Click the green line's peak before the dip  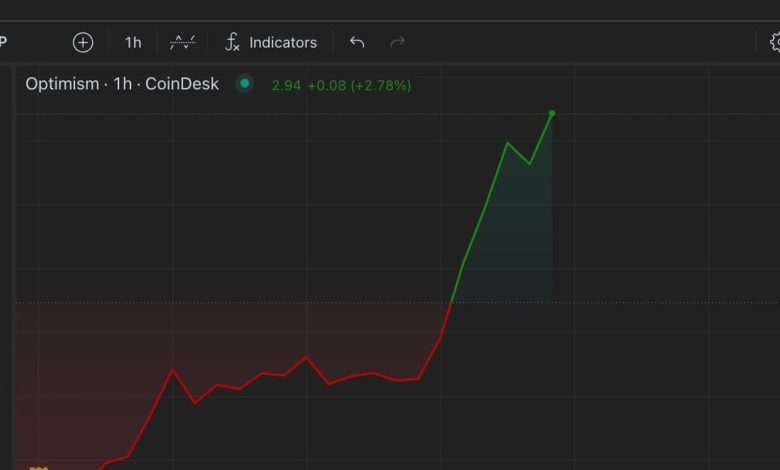[508, 143]
